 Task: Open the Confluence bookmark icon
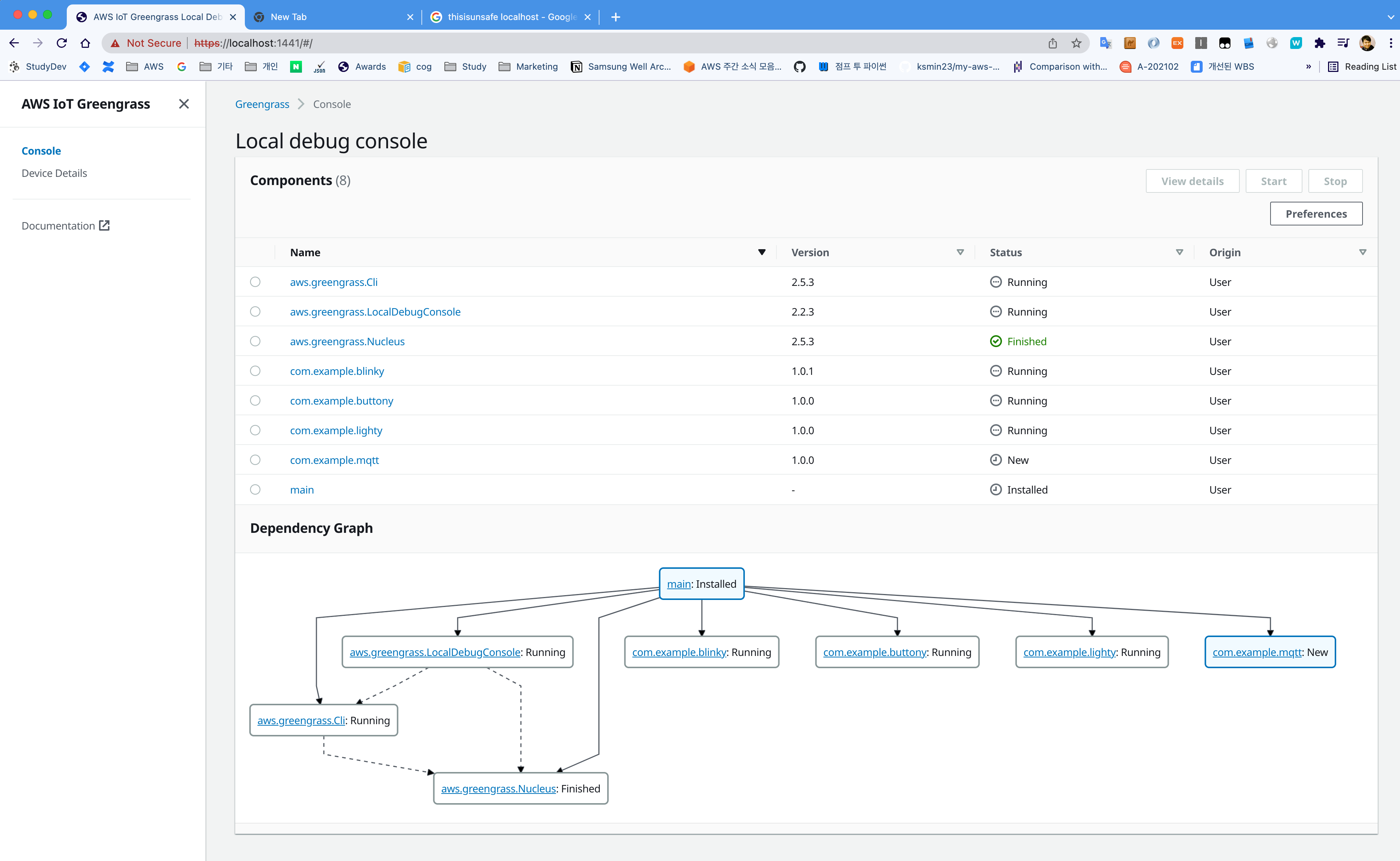[108, 67]
